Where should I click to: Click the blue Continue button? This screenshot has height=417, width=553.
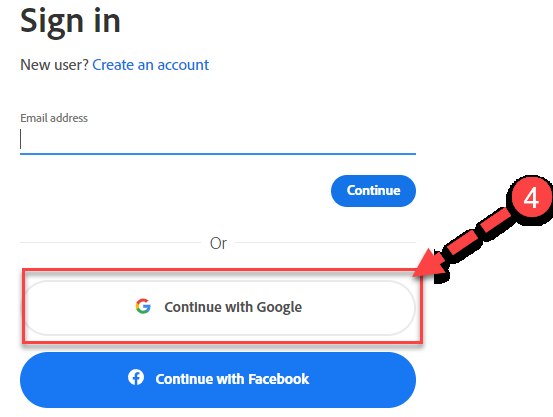coord(373,191)
